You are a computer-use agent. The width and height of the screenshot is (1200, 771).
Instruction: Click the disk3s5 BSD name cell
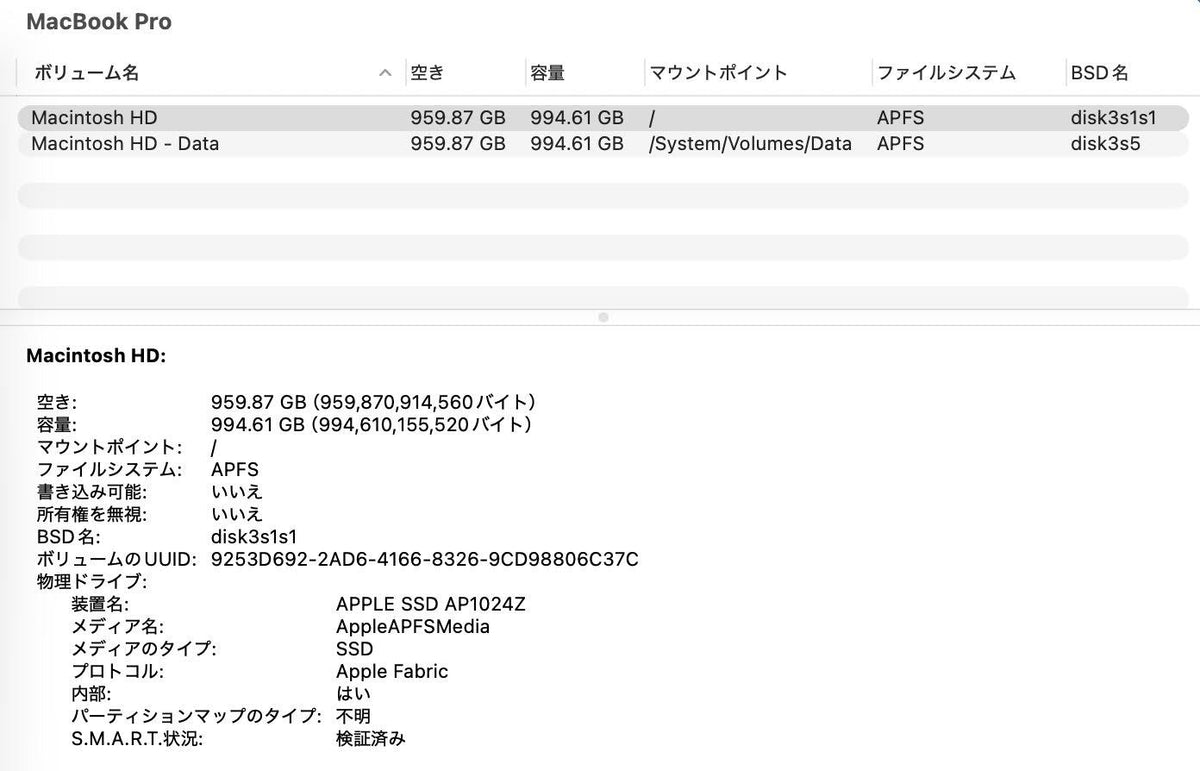(x=1105, y=143)
